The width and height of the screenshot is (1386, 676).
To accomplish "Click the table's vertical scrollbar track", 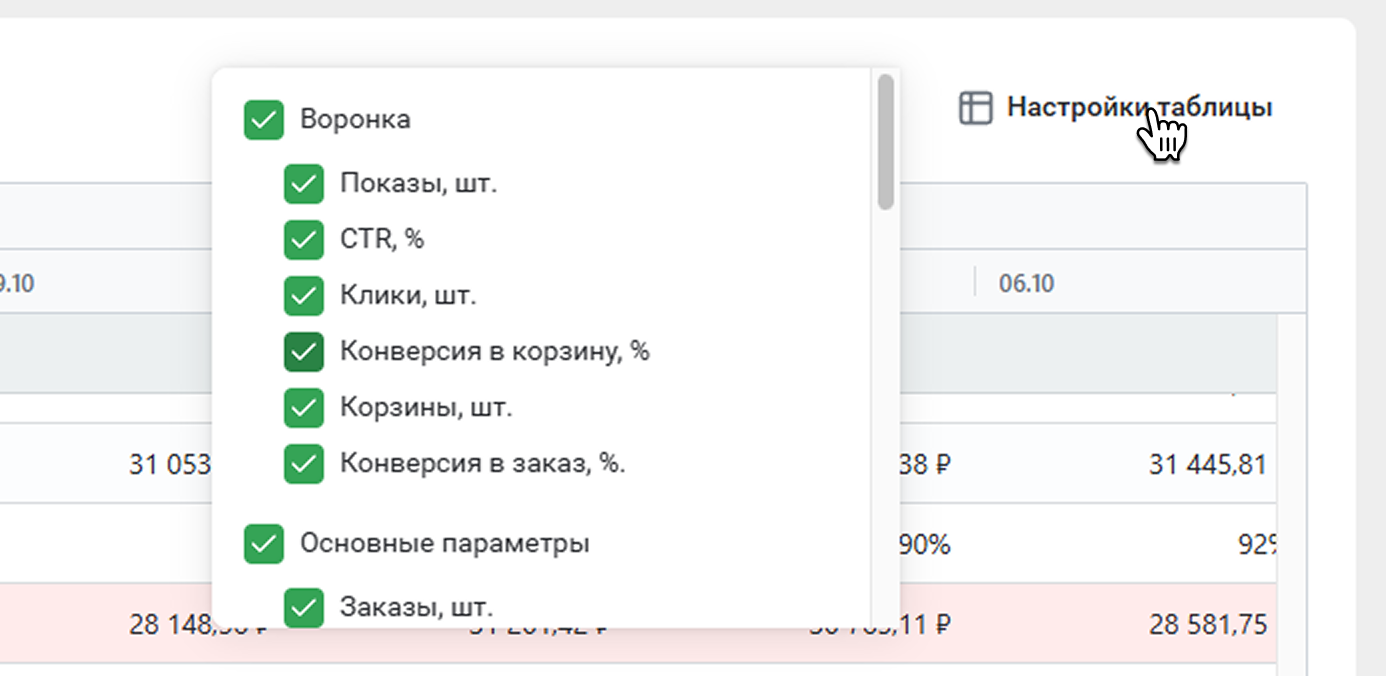I will tap(1292, 500).
